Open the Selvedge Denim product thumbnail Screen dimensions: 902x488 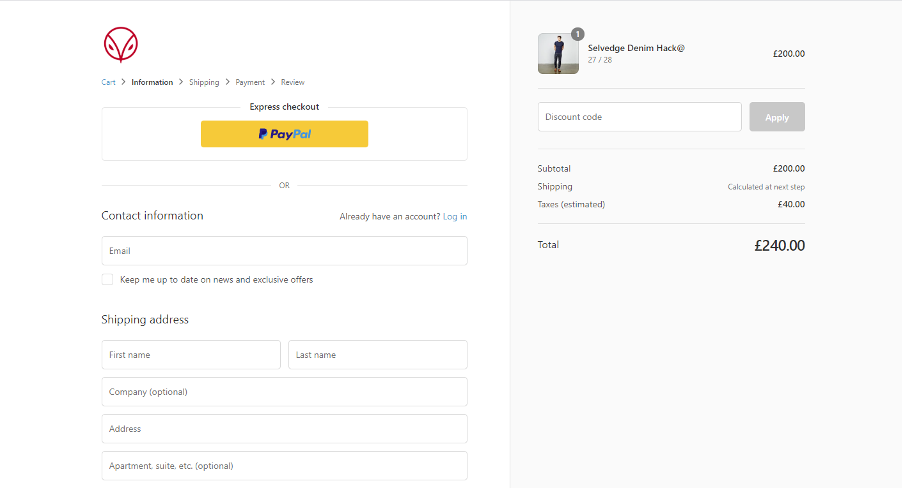(x=558, y=54)
